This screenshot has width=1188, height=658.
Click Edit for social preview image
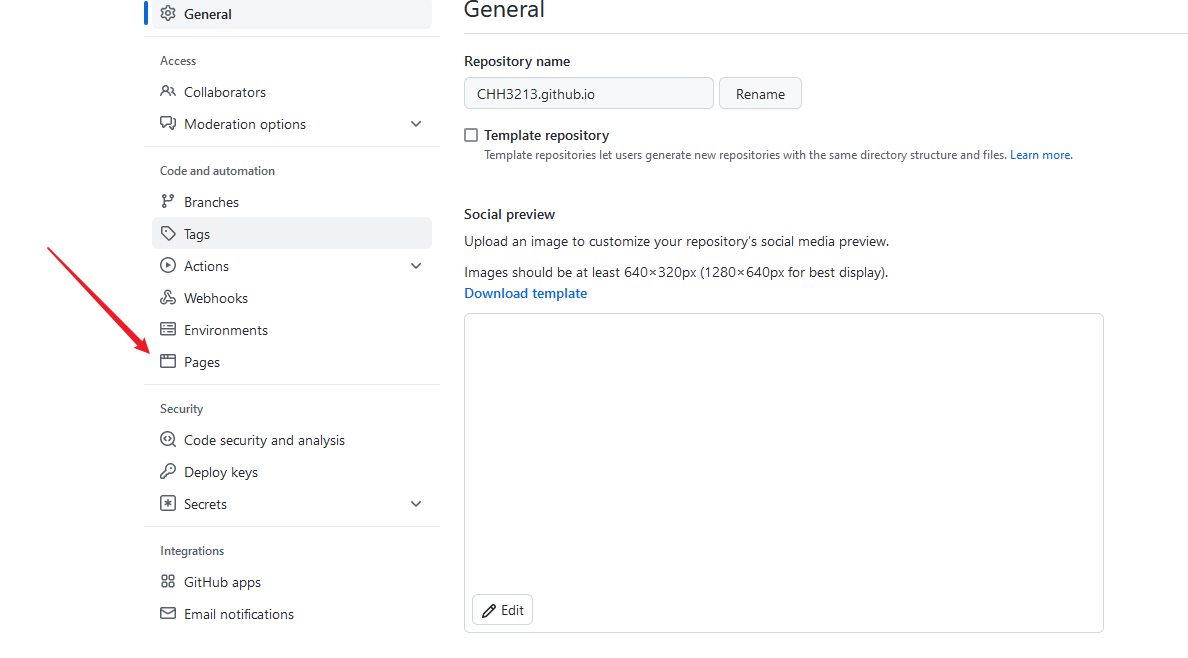502,609
